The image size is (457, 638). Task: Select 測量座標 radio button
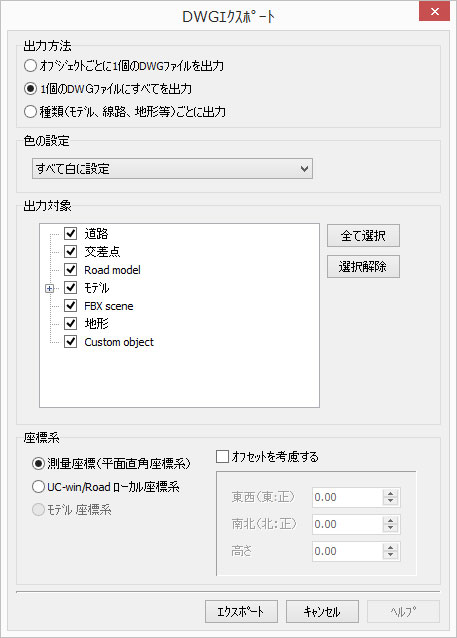pos(38,463)
